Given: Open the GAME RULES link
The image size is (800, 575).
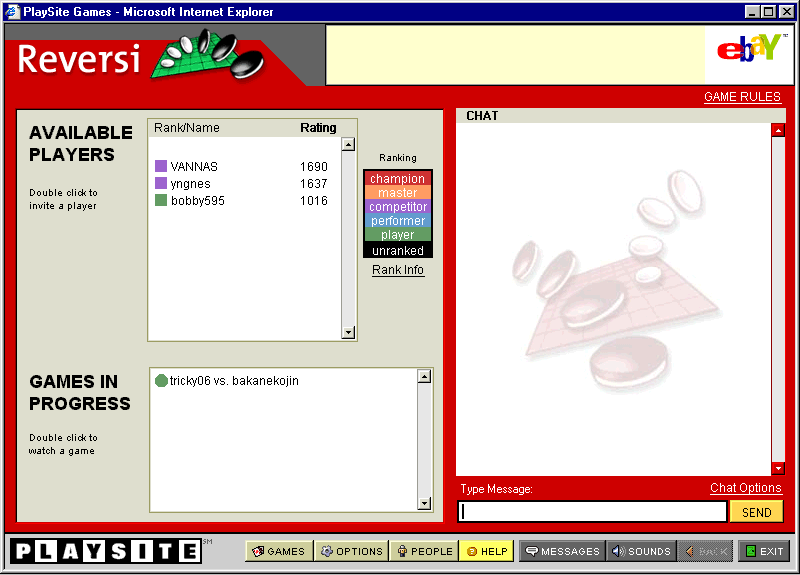Looking at the screenshot, I should 742,97.
